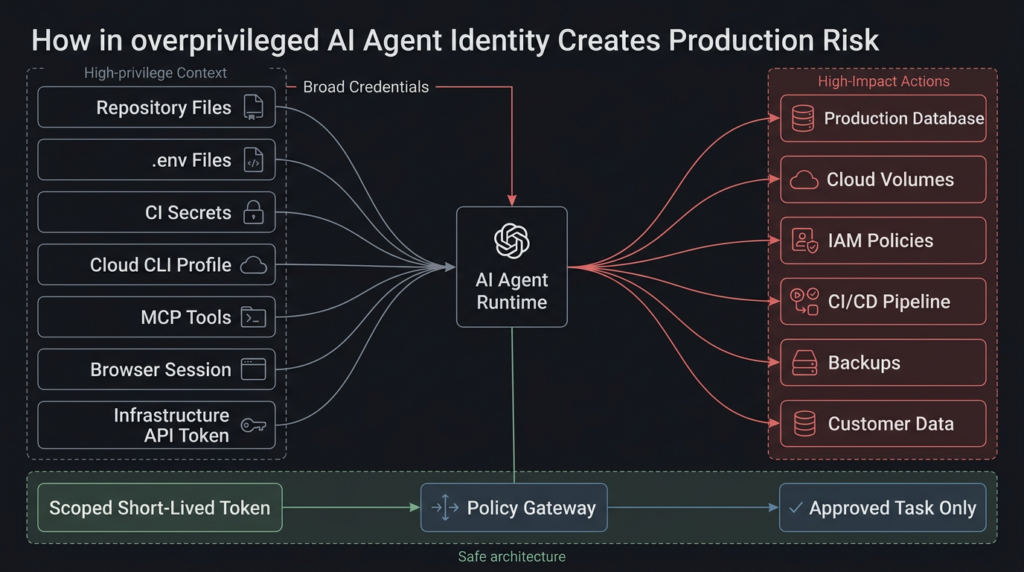The height and width of the screenshot is (572, 1024).
Task: Click the drive icon next to Backups
Action: pos(803,363)
